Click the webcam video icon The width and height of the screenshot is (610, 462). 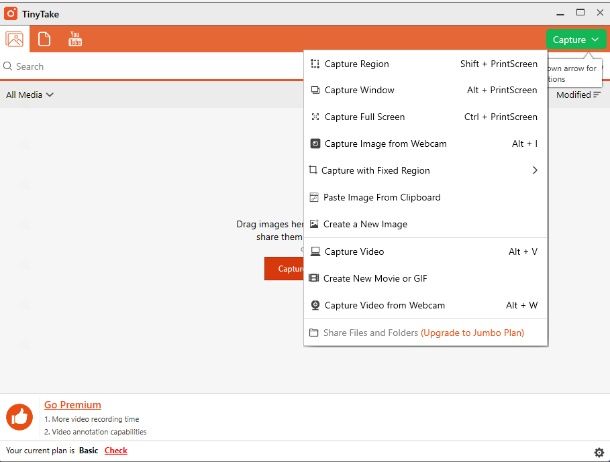click(315, 305)
